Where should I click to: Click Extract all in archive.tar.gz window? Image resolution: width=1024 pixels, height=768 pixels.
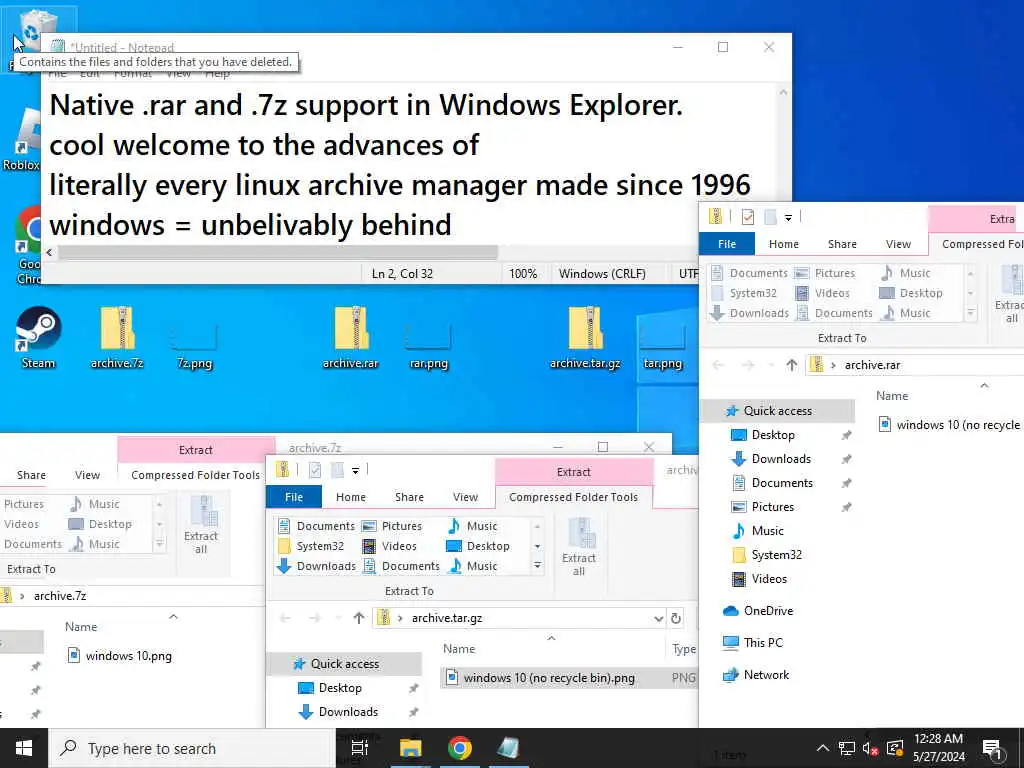579,547
